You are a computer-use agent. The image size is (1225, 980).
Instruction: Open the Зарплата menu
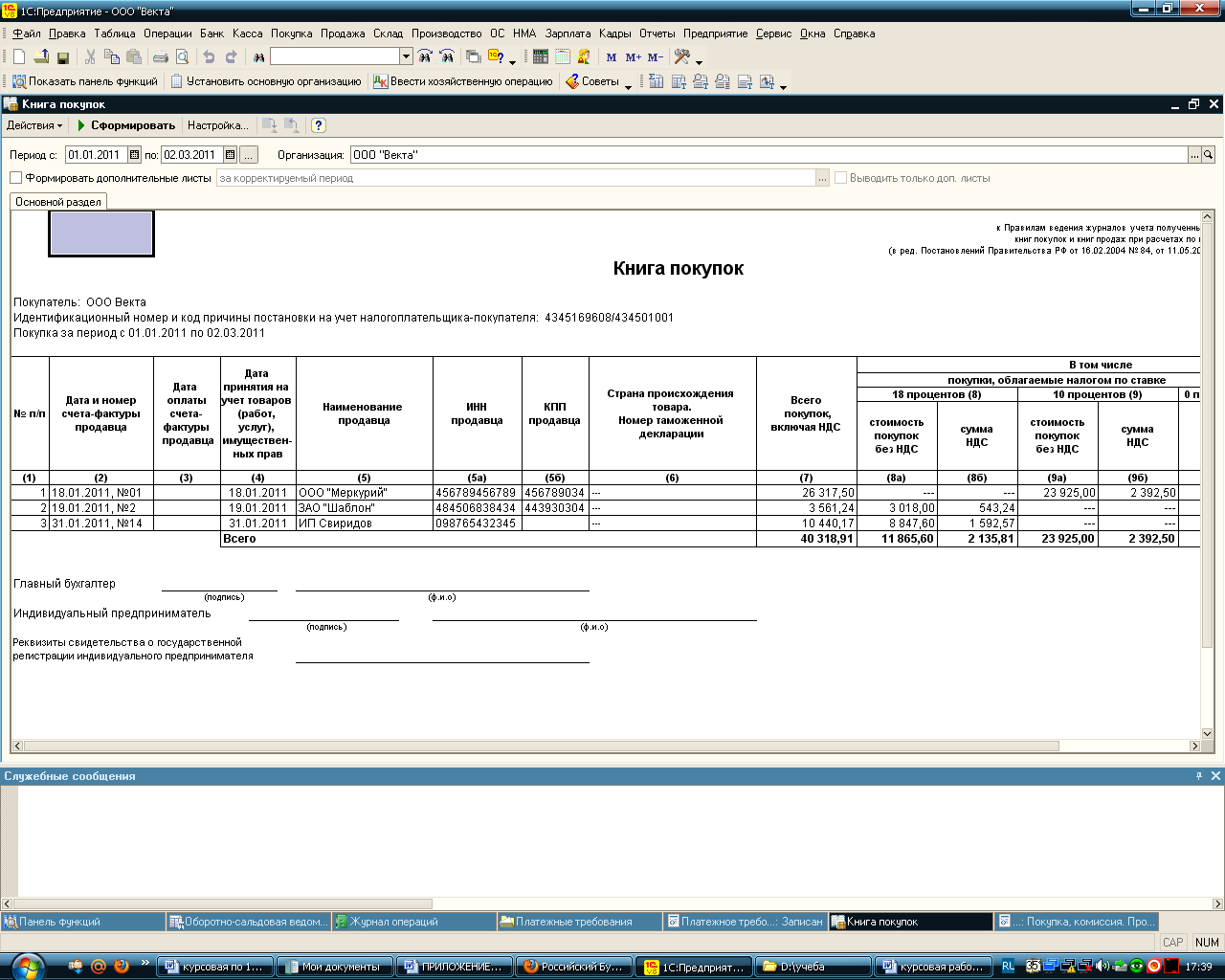click(x=568, y=33)
